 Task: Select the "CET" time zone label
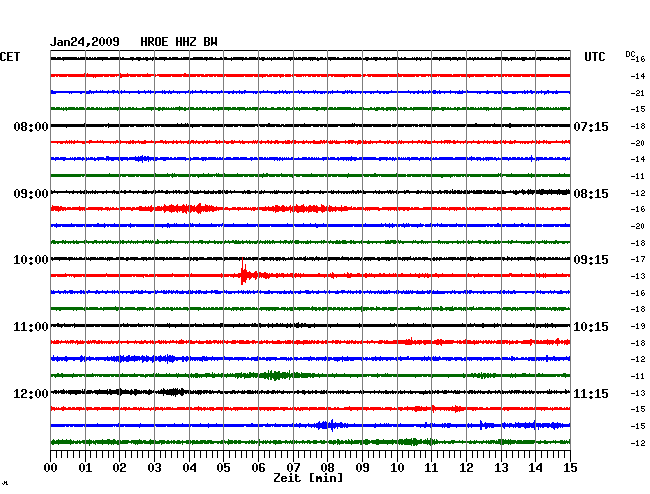pyautogui.click(x=10, y=57)
